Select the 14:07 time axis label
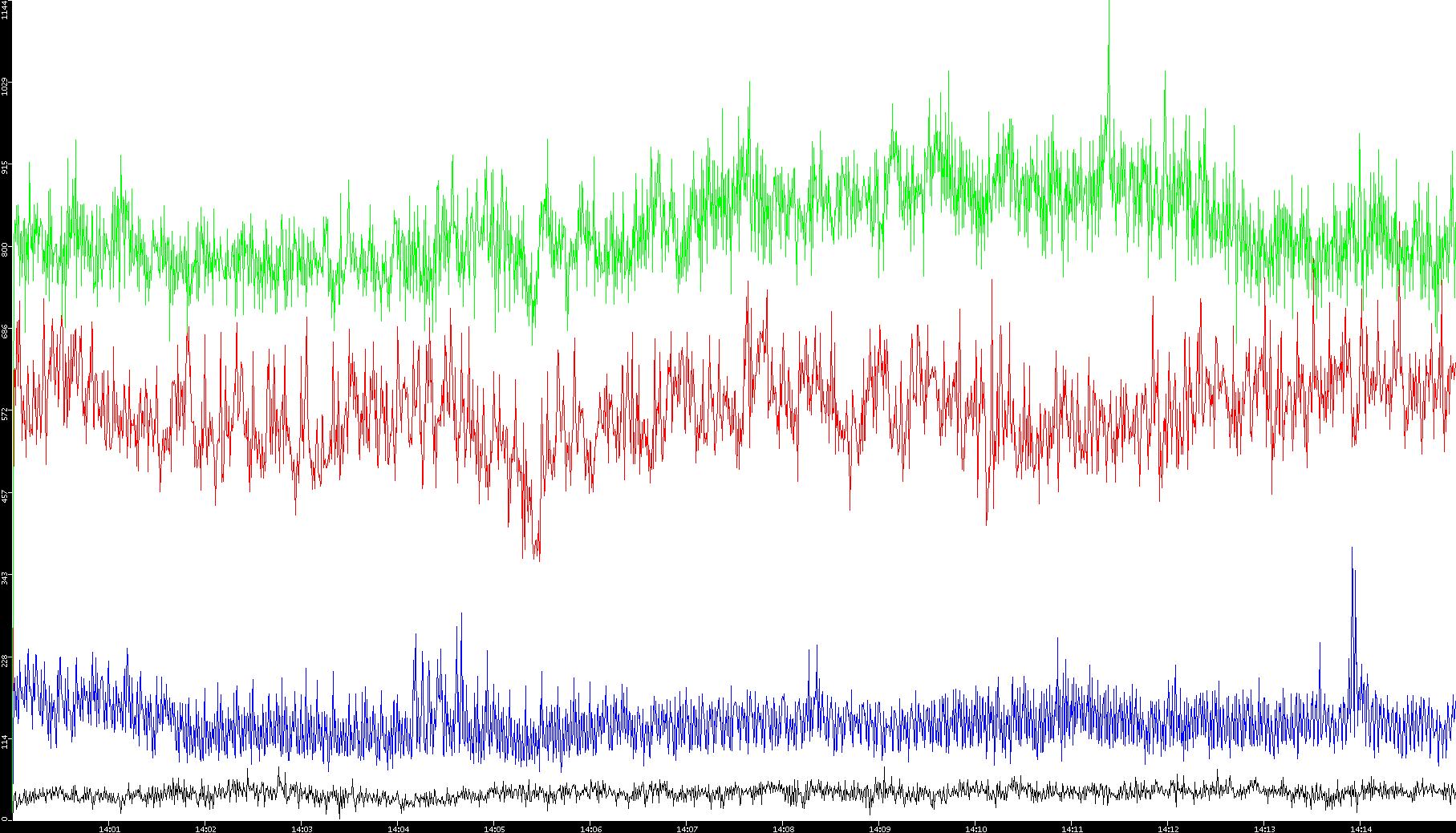1456x833 pixels. pos(687,829)
